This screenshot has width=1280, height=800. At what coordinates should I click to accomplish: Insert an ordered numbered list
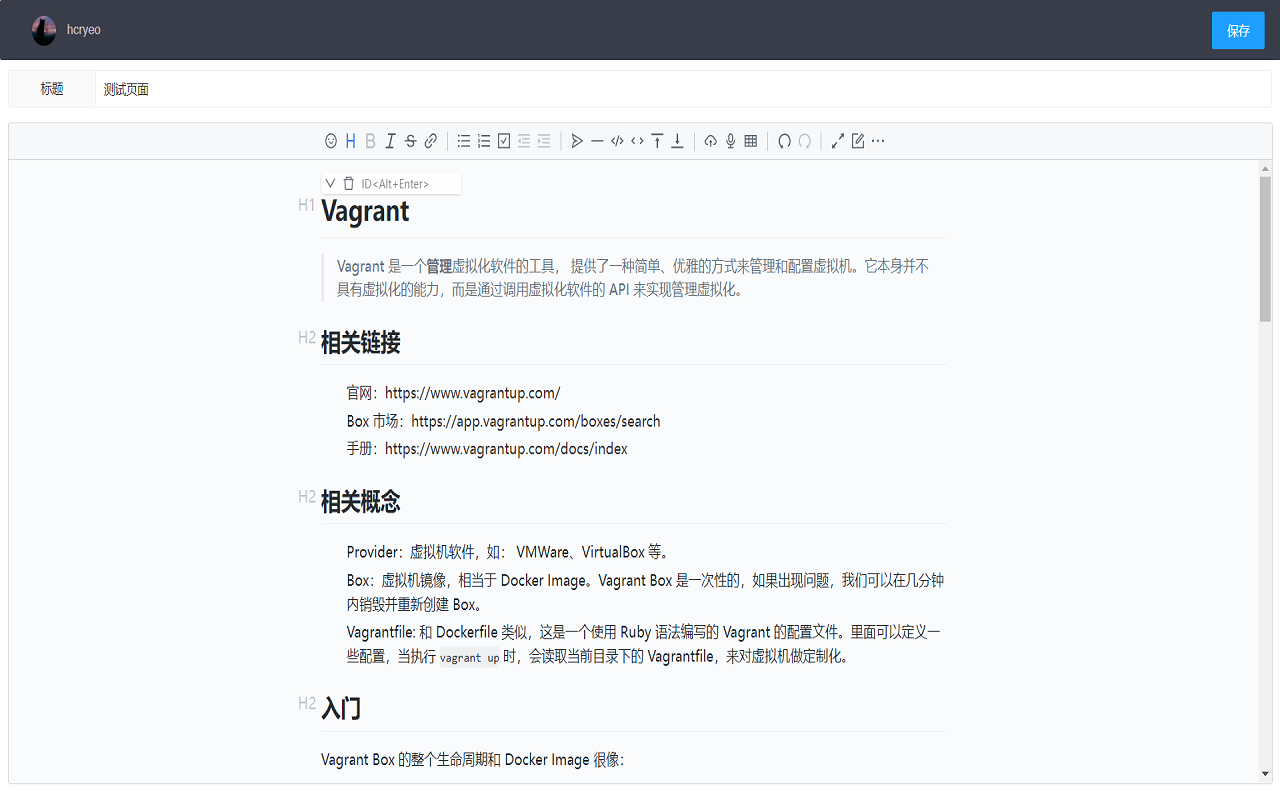(484, 141)
